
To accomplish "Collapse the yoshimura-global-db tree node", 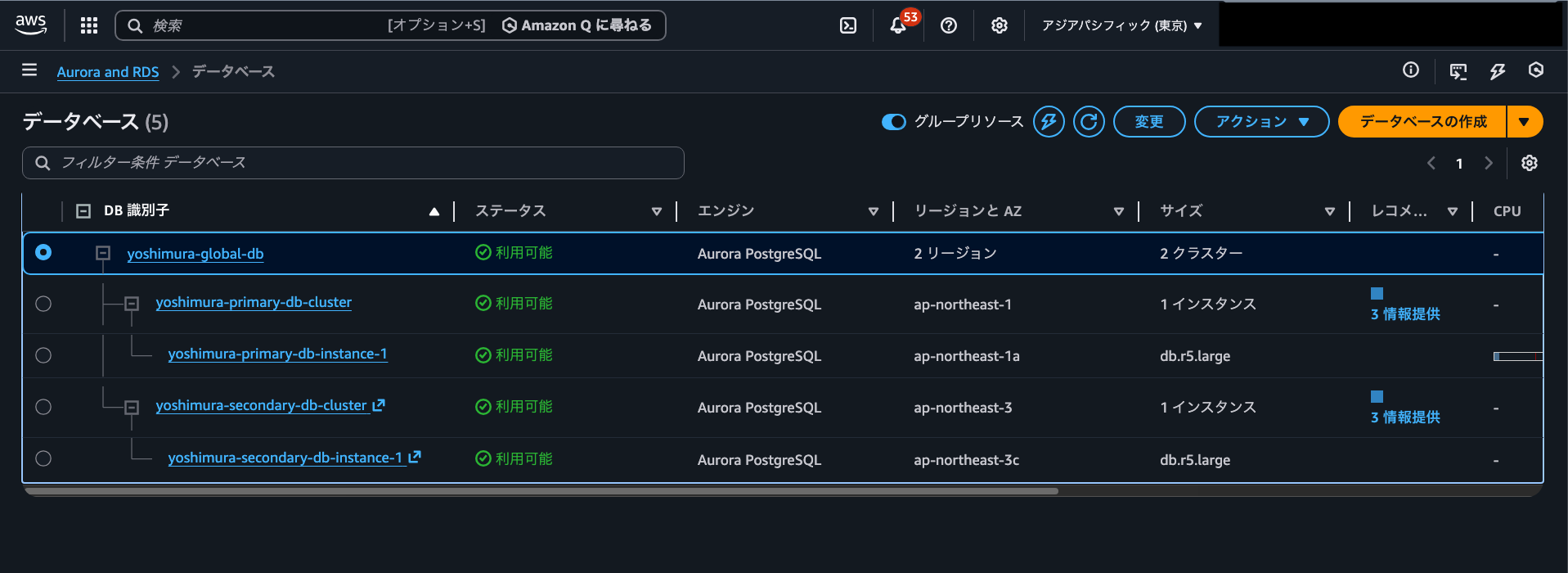I will coord(103,254).
